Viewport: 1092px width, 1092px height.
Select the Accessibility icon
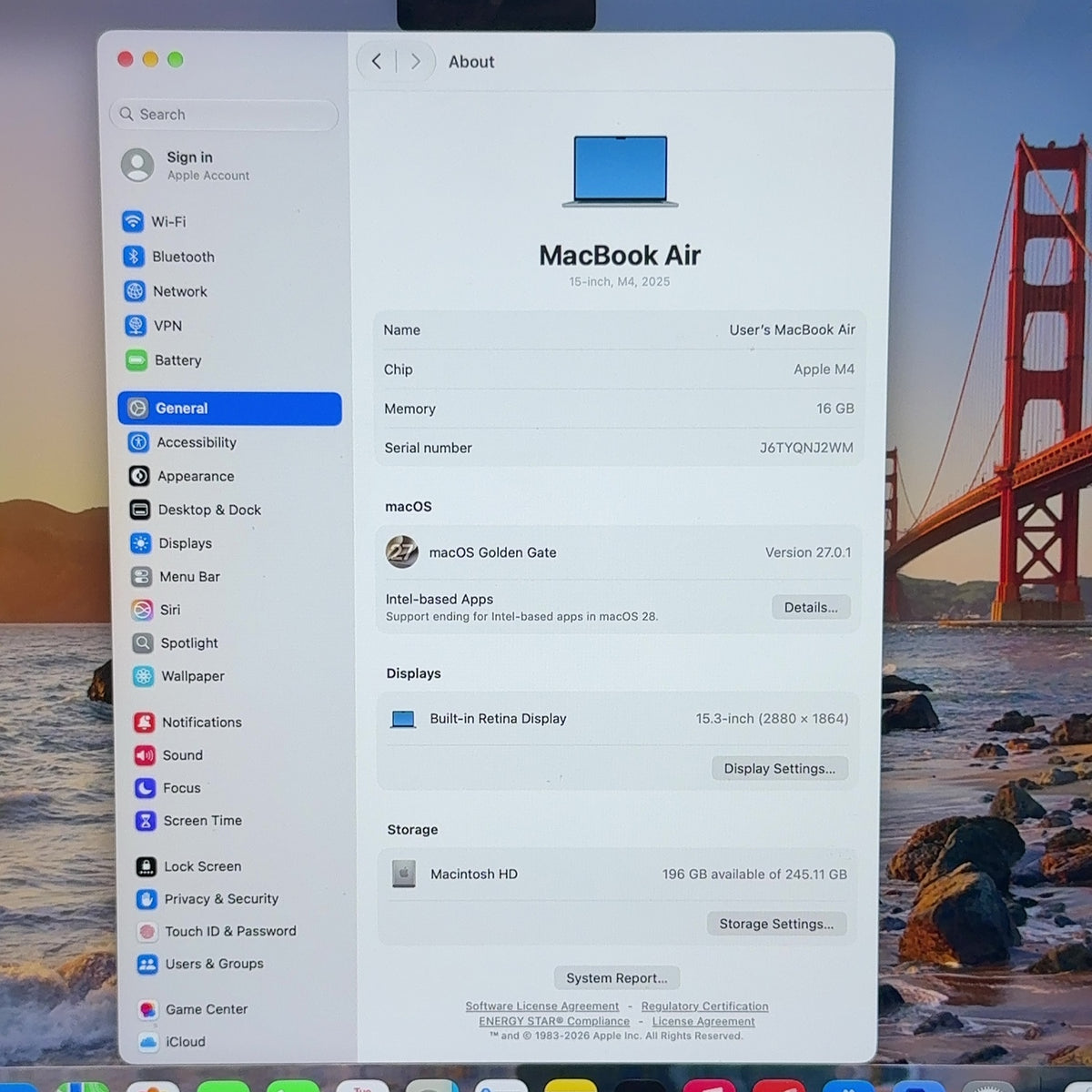tap(139, 442)
